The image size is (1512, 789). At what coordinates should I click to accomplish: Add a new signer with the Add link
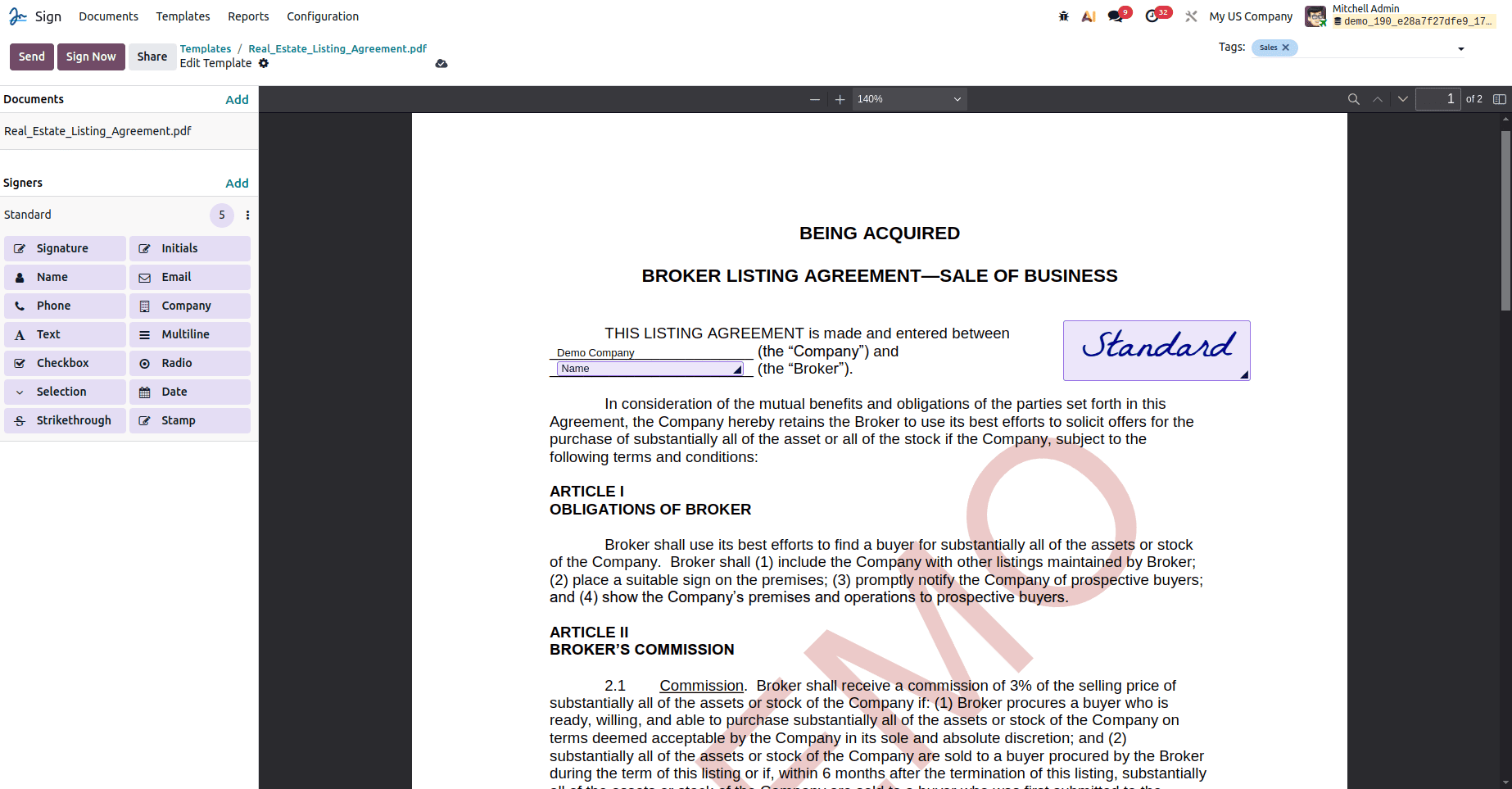pyautogui.click(x=237, y=183)
